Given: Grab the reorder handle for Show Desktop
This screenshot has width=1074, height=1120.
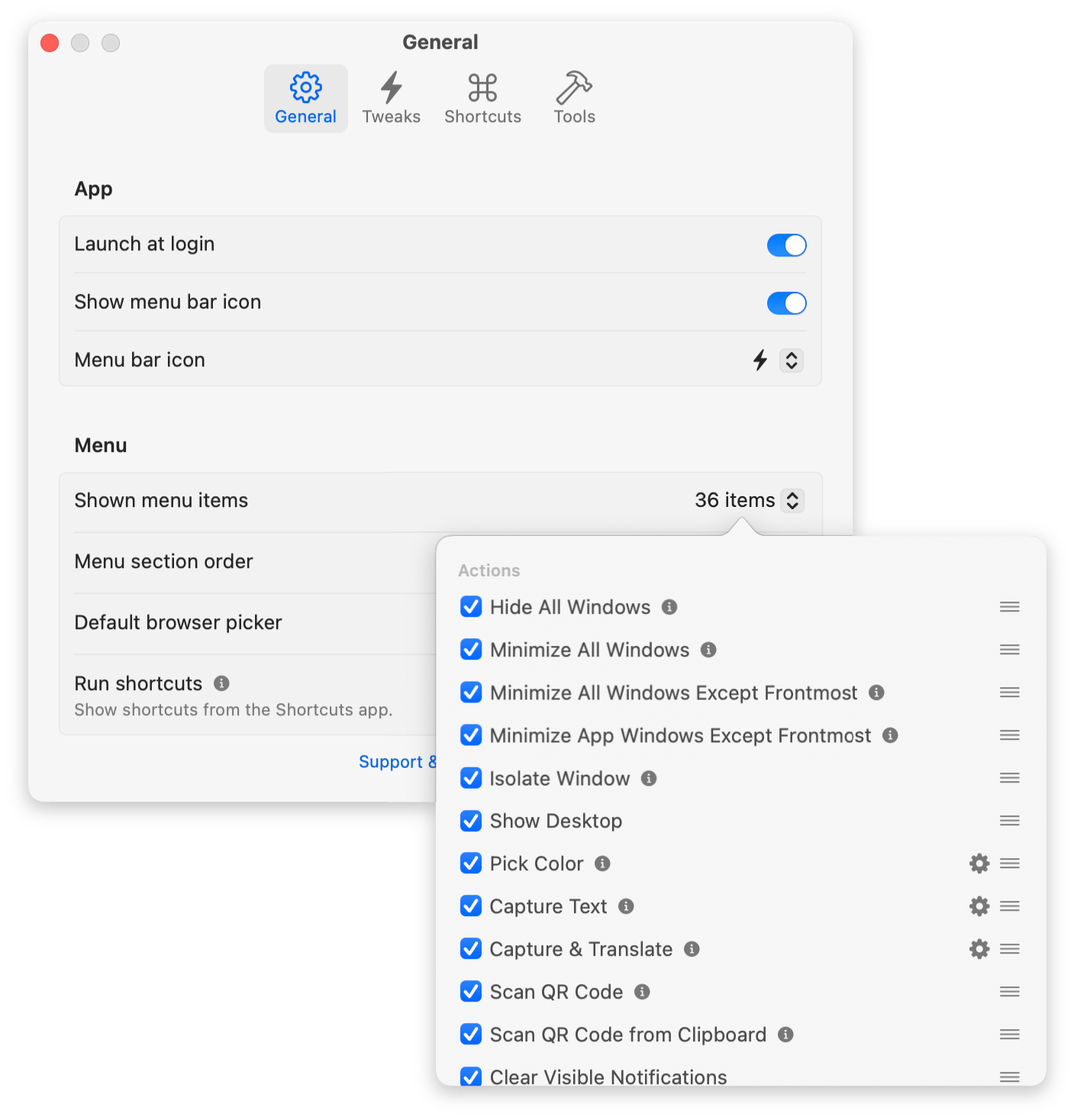Looking at the screenshot, I should tap(1009, 821).
